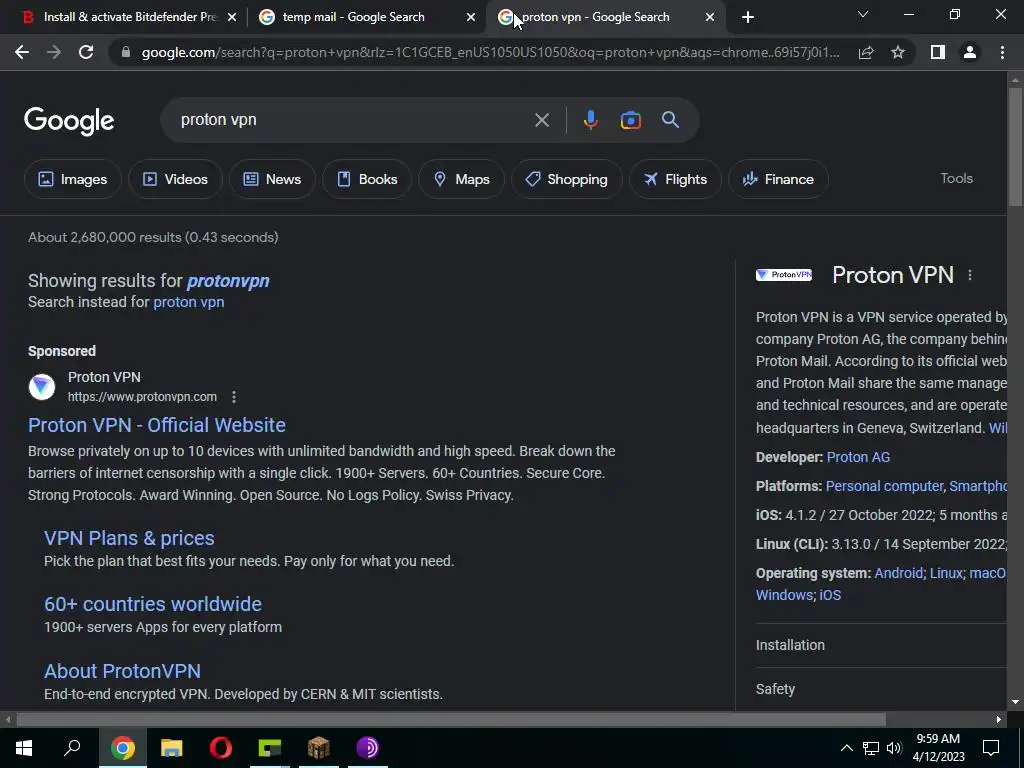Screen dimensions: 1024x768
Task: Expand the Installation section
Action: pos(881,645)
